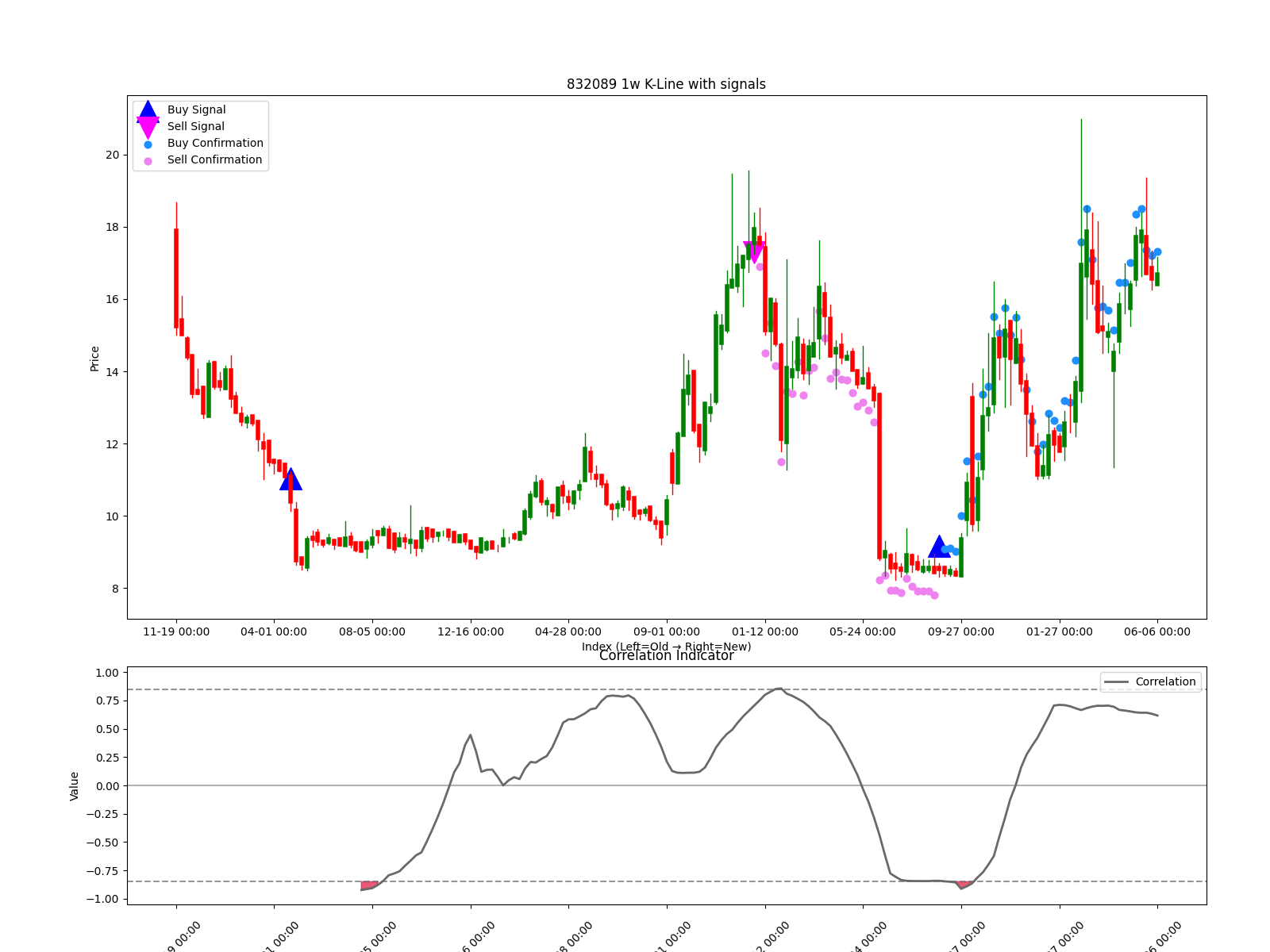Click the 'Price' y-axis label

point(95,359)
